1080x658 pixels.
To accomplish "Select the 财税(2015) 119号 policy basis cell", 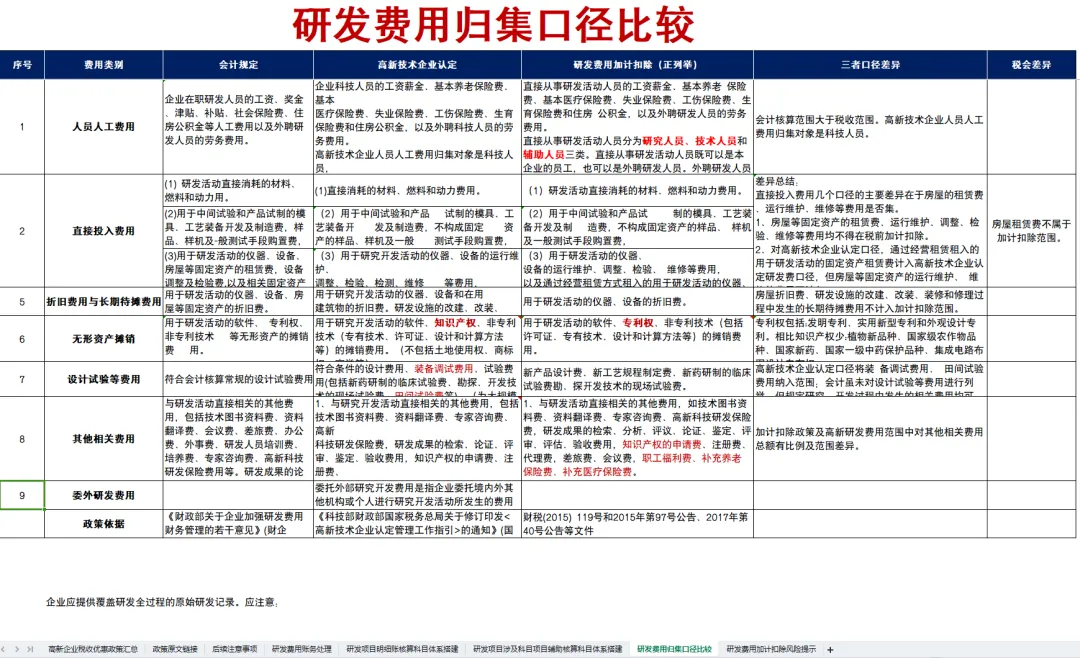I will pos(637,524).
